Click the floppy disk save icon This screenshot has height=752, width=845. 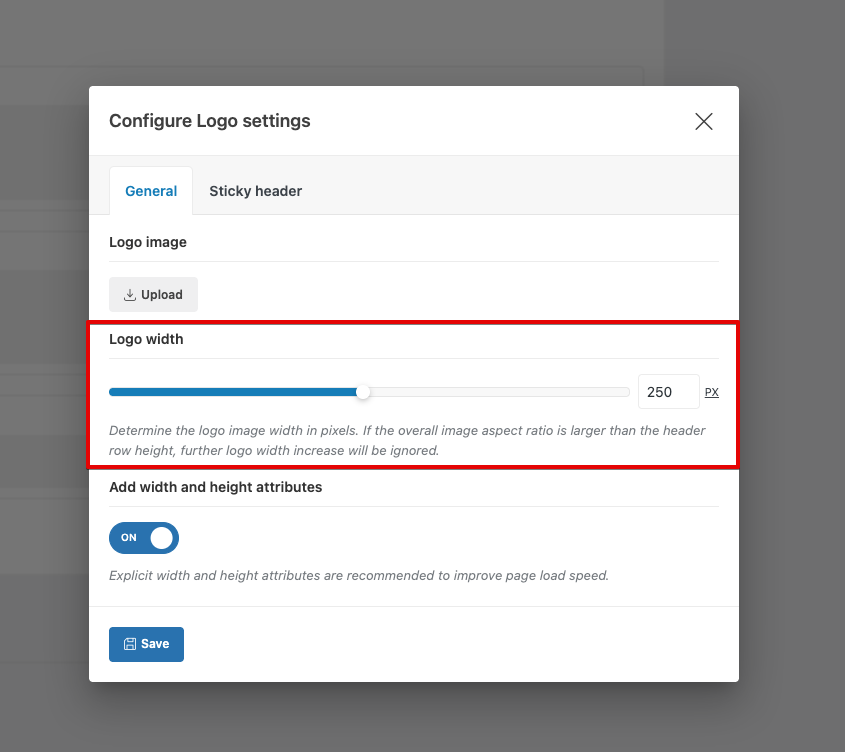click(130, 644)
